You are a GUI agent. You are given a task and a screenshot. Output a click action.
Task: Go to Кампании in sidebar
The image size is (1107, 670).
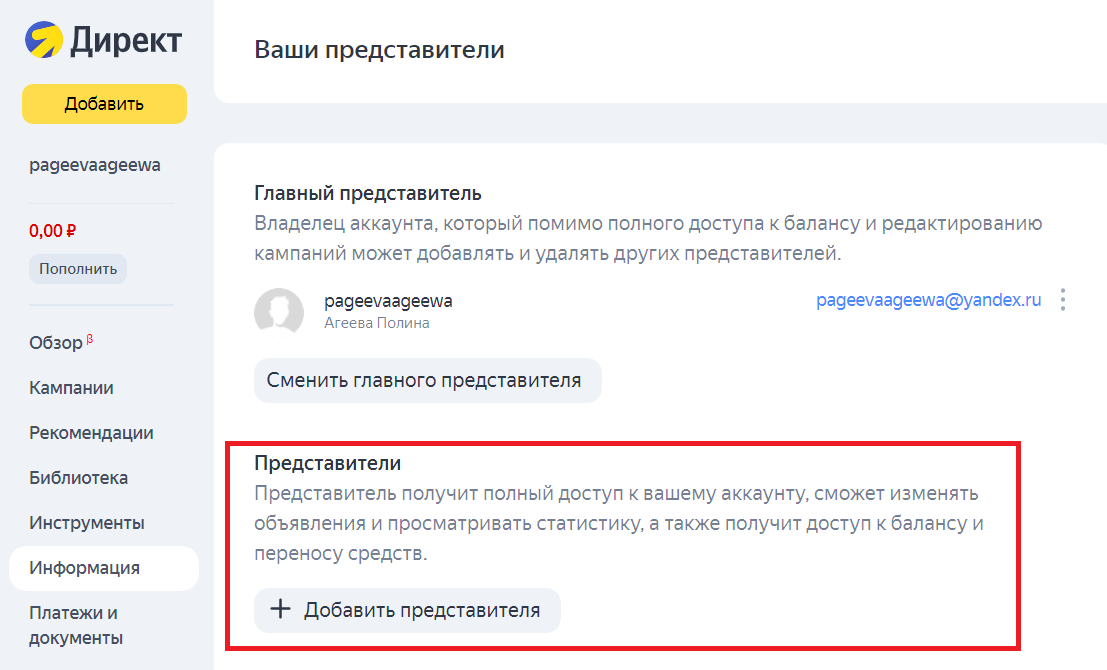[71, 388]
